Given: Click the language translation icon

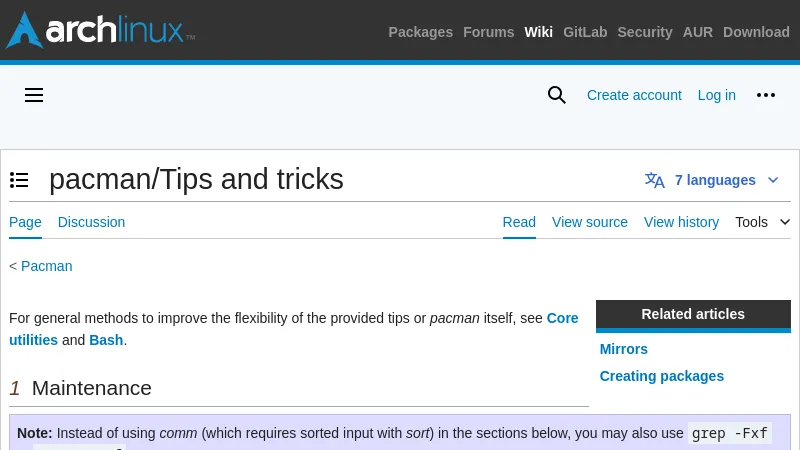Looking at the screenshot, I should click(x=655, y=180).
